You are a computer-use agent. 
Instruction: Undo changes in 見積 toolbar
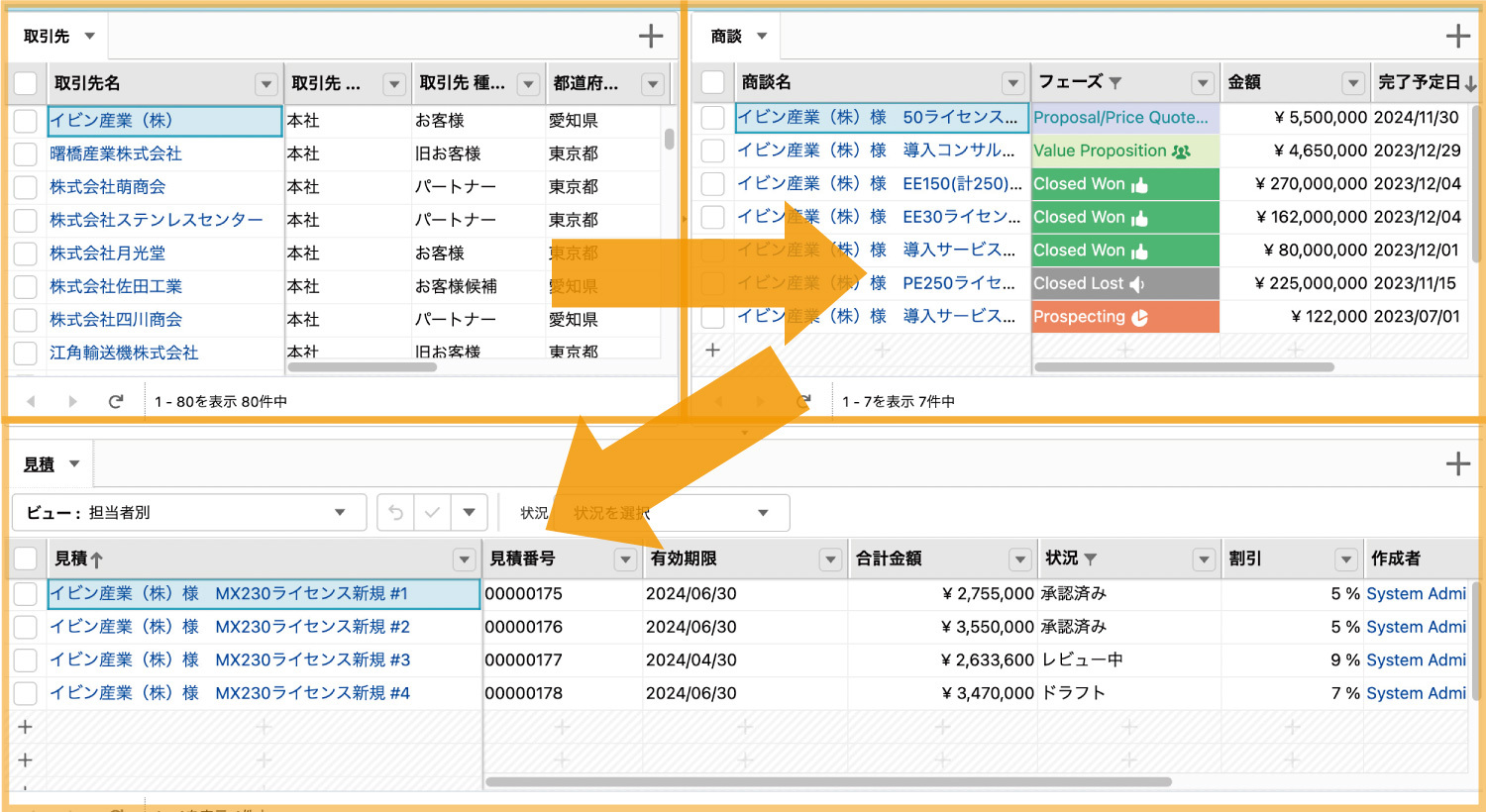pos(395,513)
